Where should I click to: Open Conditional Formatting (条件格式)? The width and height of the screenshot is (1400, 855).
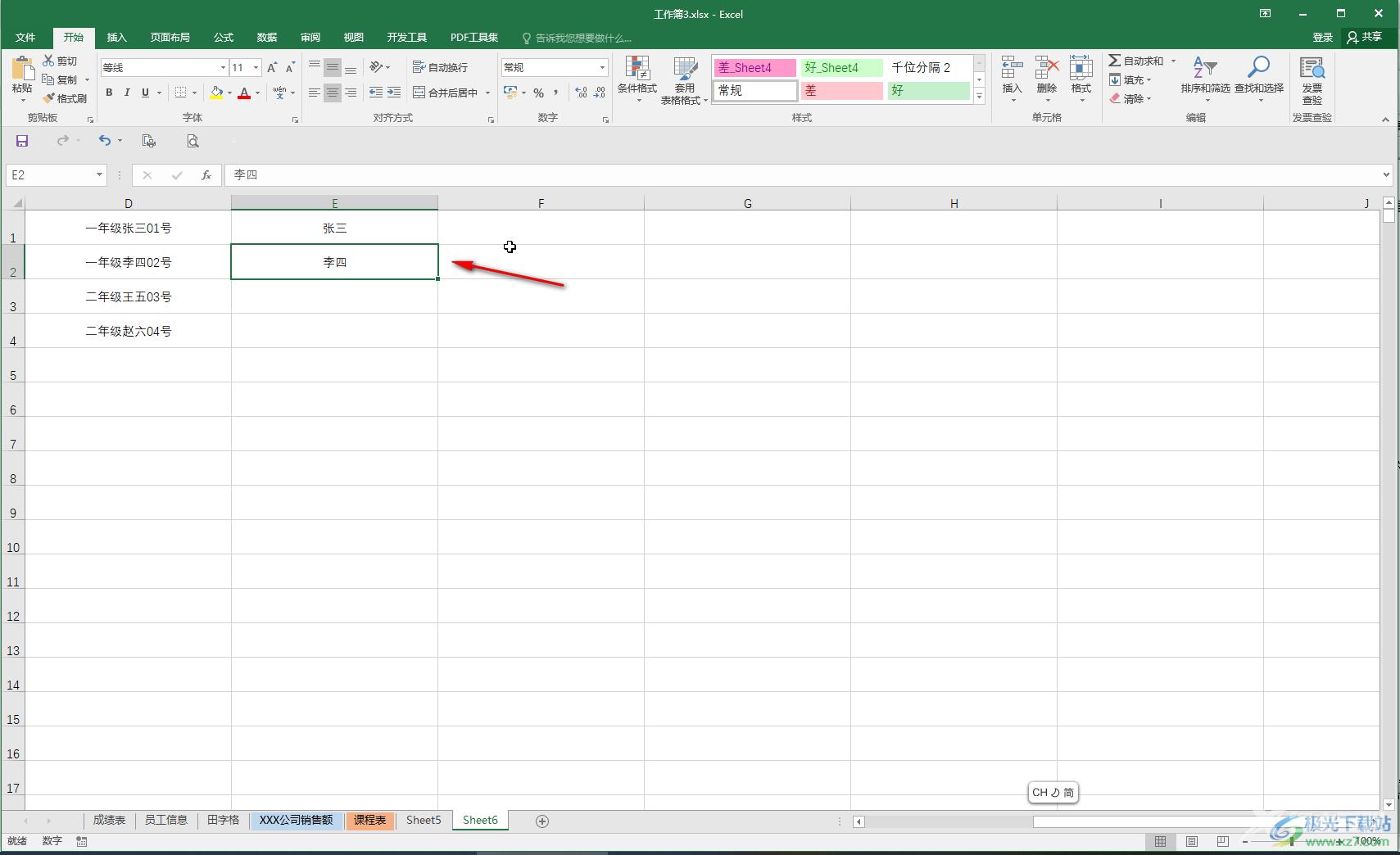click(637, 79)
